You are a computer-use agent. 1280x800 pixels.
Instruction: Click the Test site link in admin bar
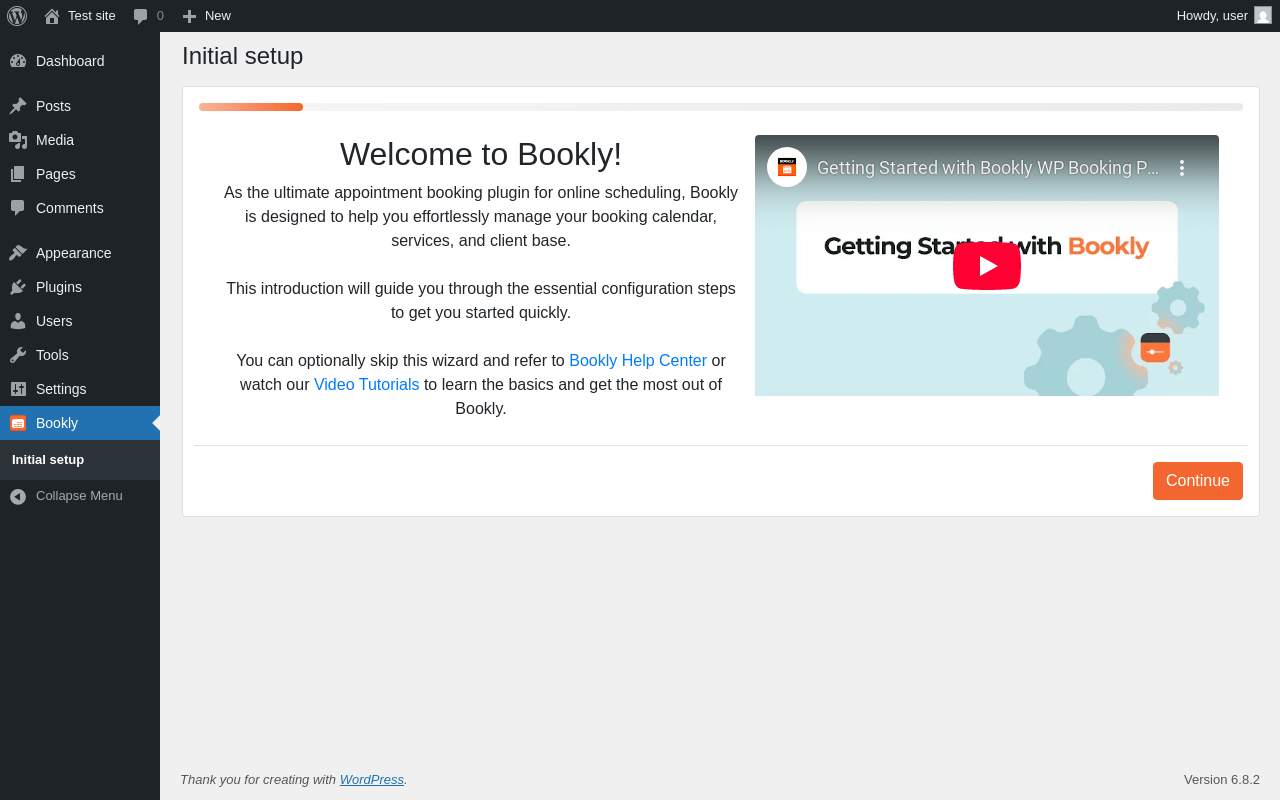click(92, 16)
